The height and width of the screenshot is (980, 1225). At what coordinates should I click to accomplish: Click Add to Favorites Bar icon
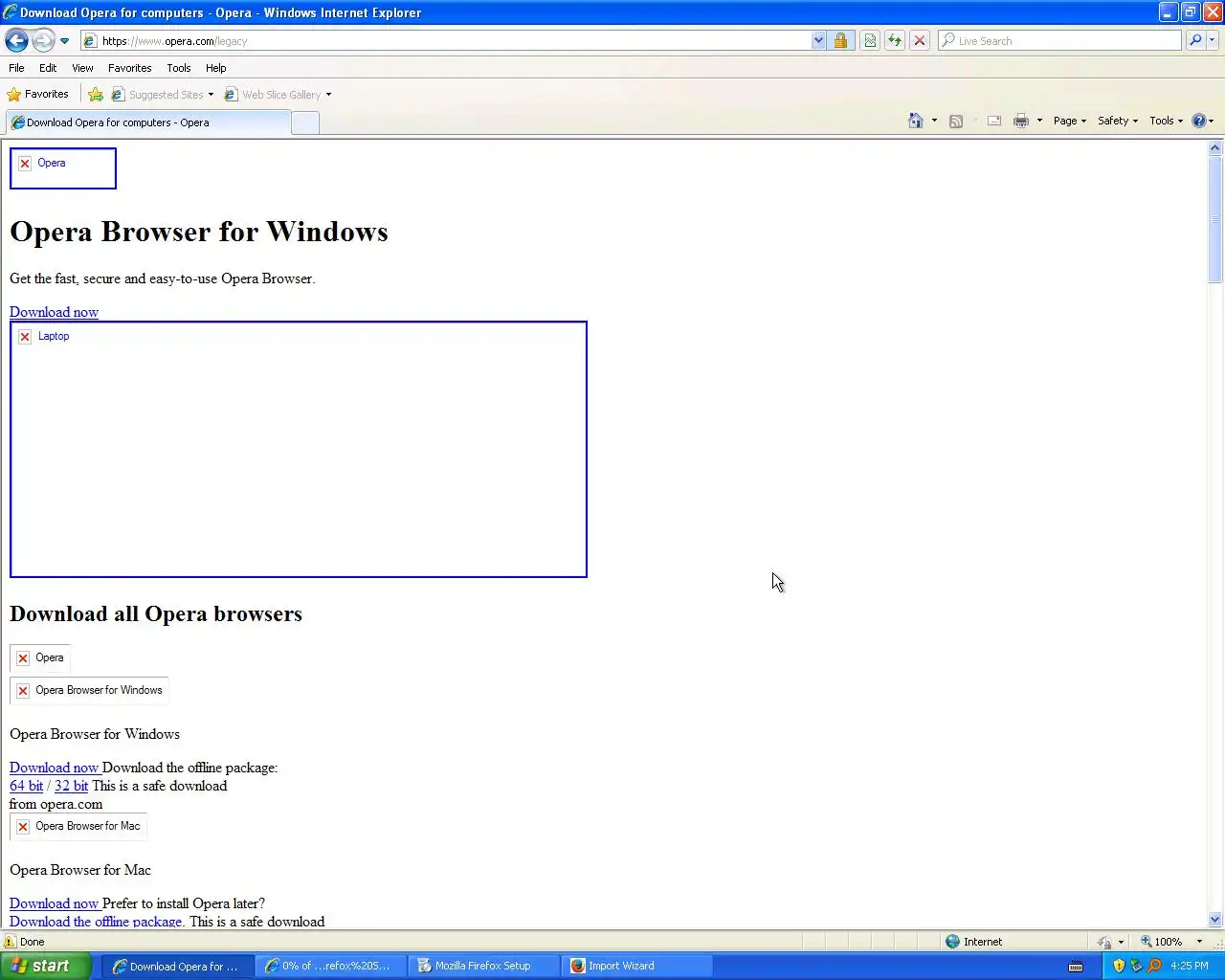[x=96, y=95]
